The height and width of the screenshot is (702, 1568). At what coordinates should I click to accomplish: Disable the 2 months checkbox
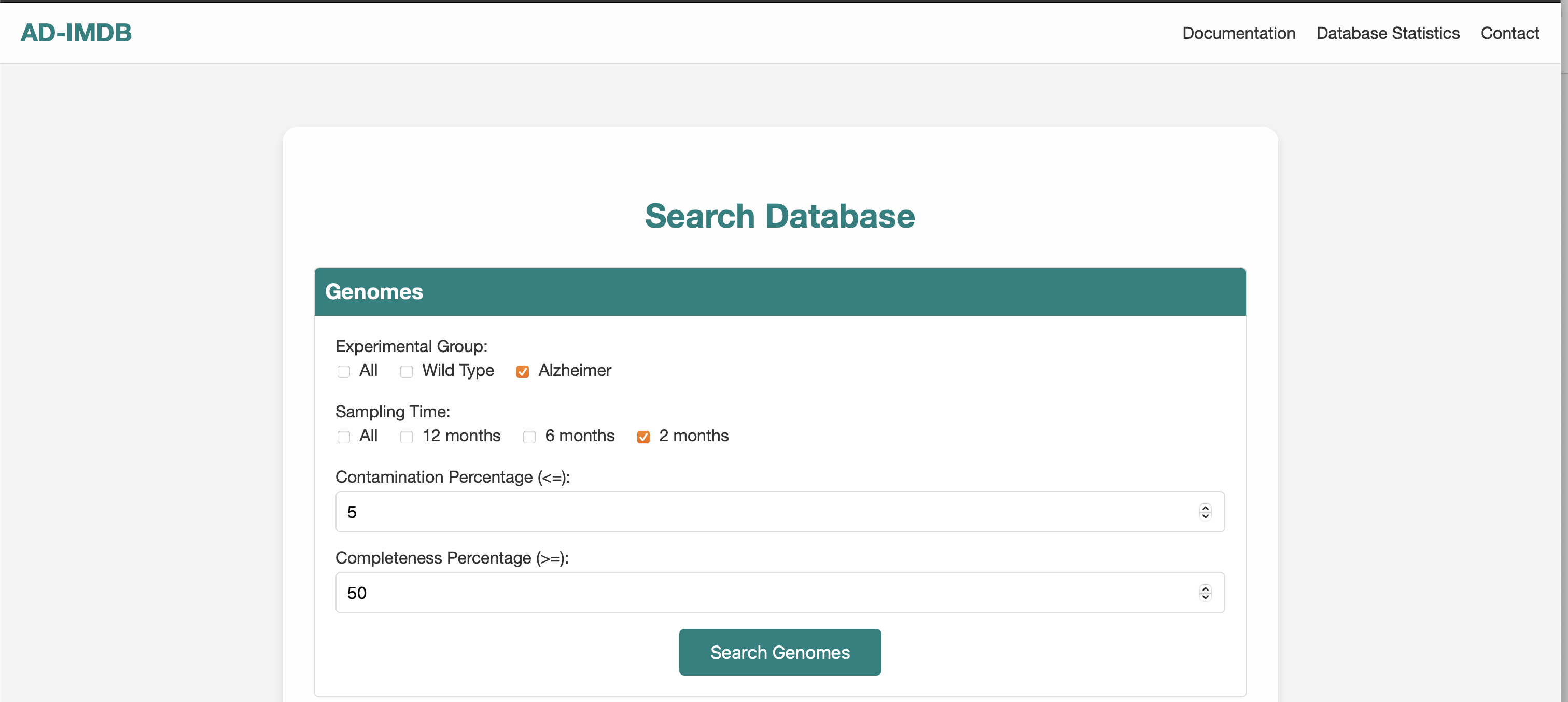pyautogui.click(x=643, y=437)
